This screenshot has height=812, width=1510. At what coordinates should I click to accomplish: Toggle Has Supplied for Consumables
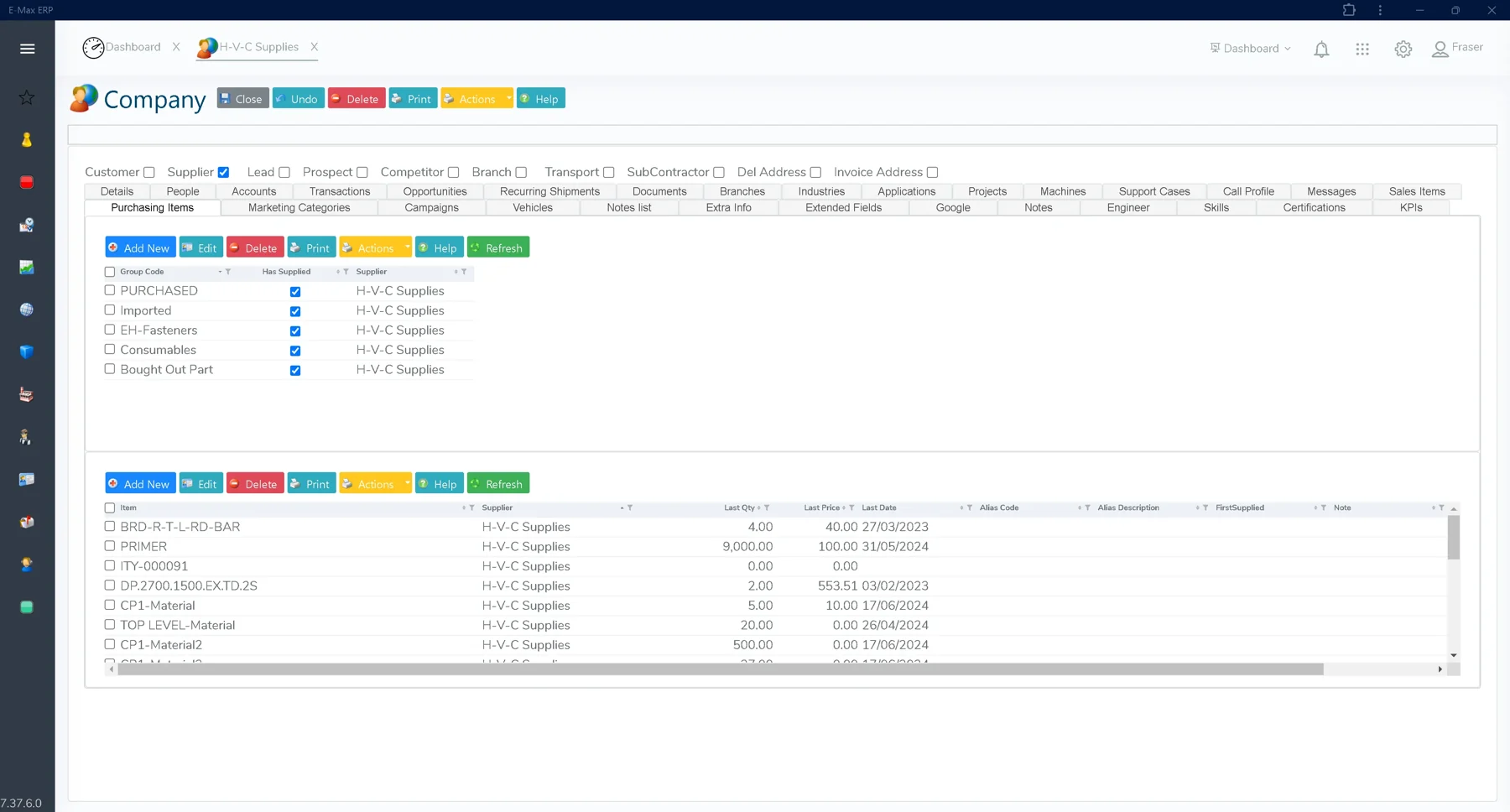click(x=295, y=351)
